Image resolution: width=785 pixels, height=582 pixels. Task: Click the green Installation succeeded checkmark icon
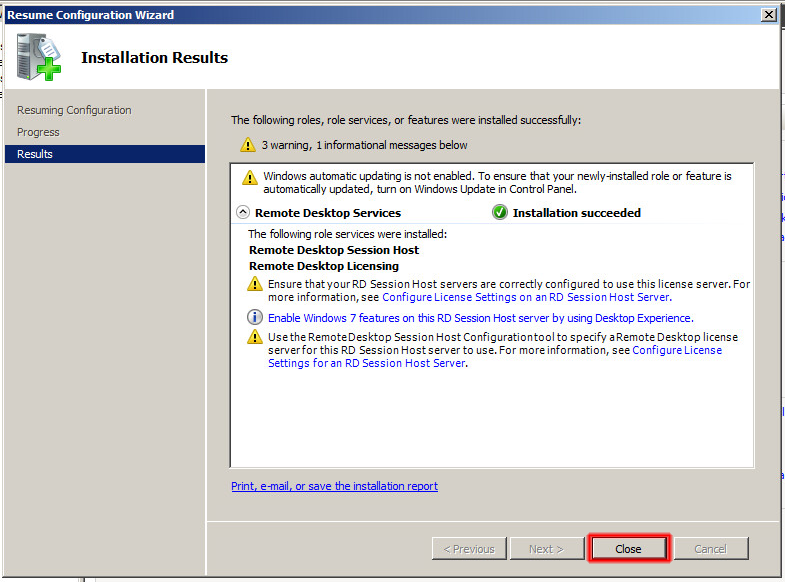click(x=500, y=212)
